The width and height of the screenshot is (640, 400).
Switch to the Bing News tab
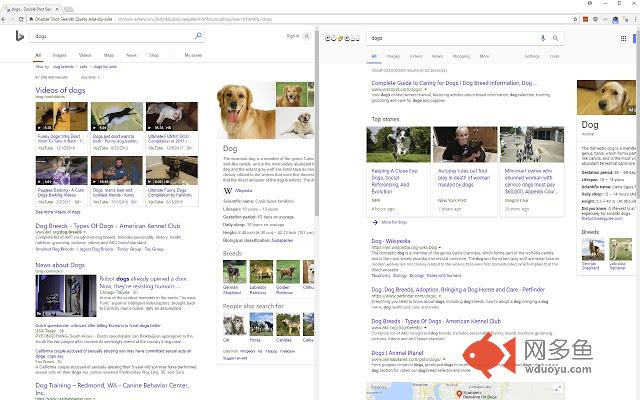pos(131,55)
